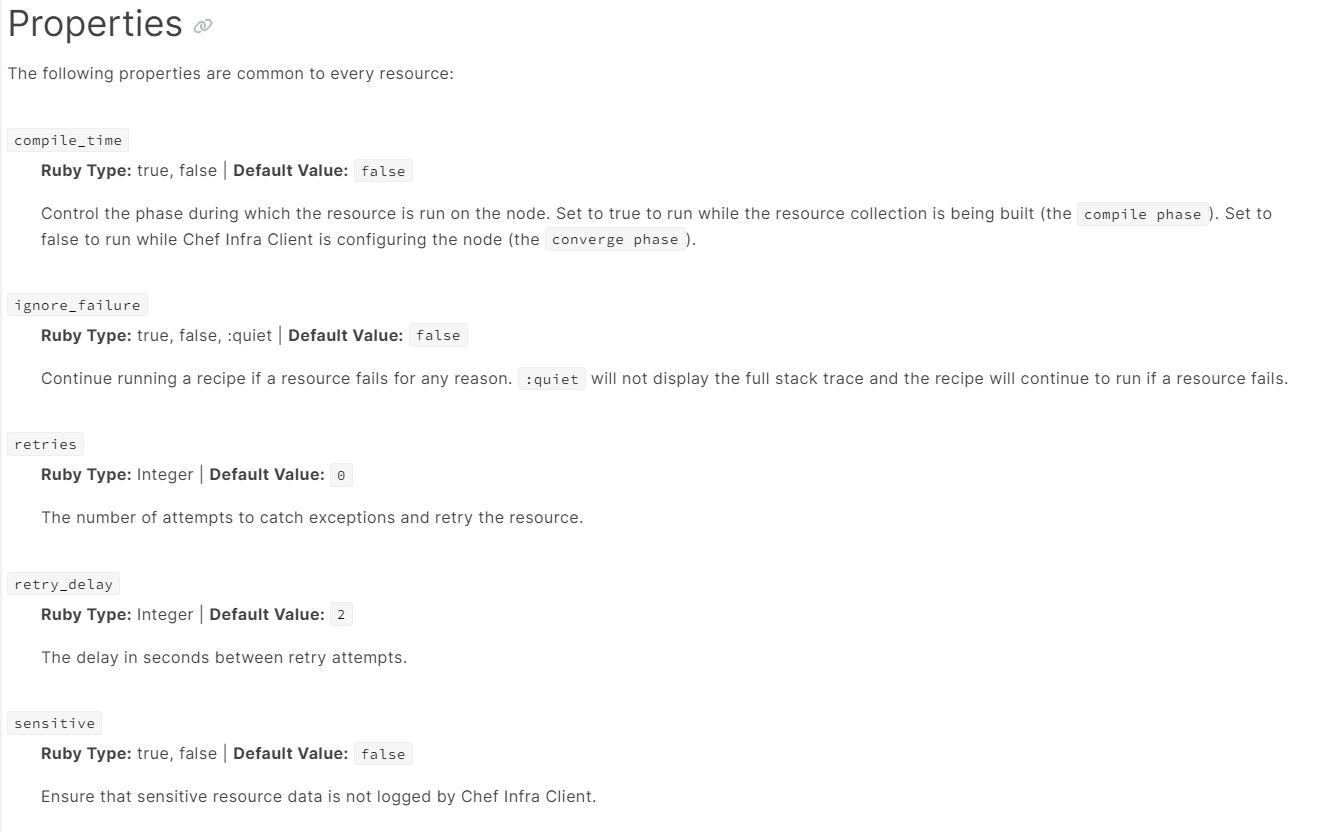
Task: Click the anchor link icon beside Properties
Action: 203,26
